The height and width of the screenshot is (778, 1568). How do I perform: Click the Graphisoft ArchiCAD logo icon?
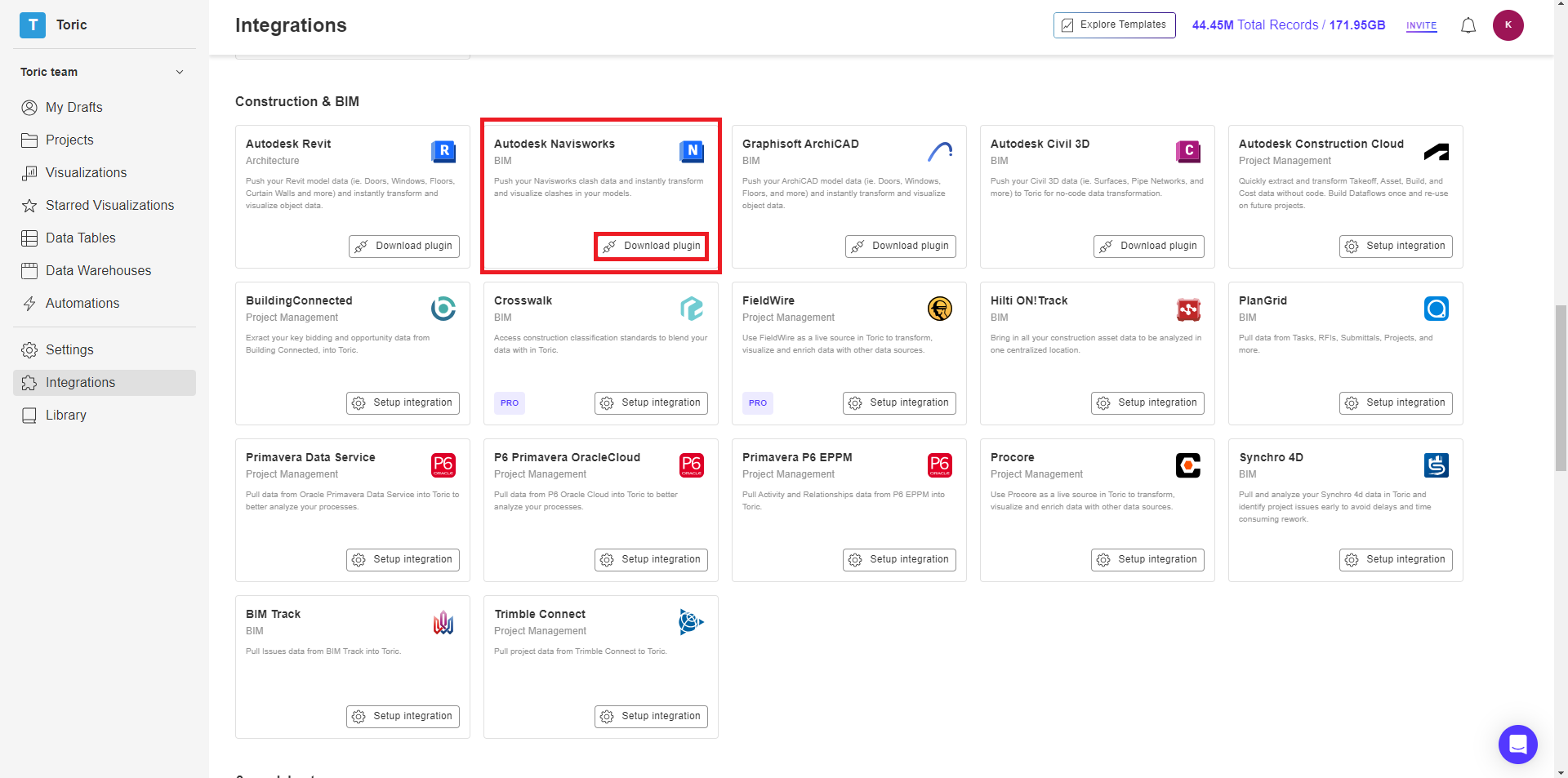(x=940, y=151)
